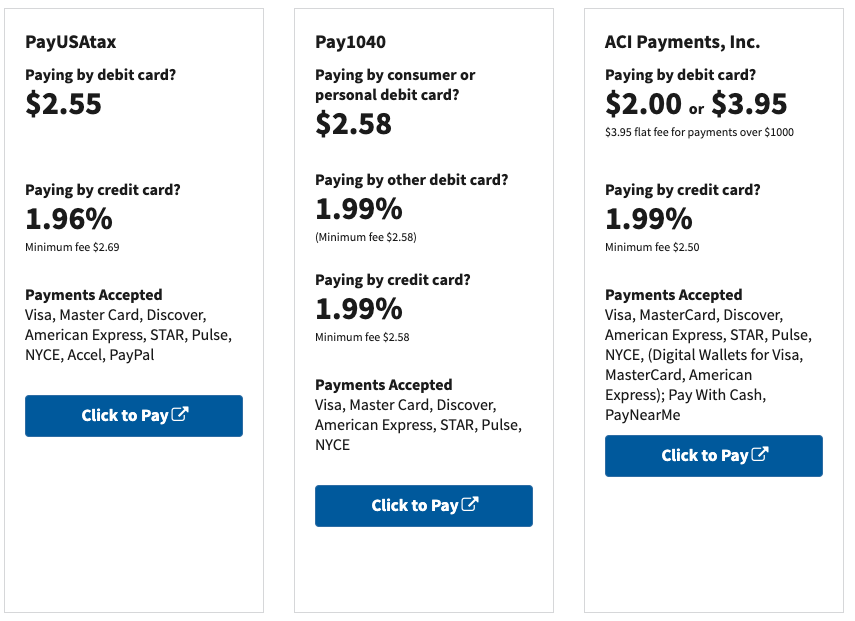Click external link icon on PayUSAtax button
Viewport: 855px width, 621px height.
pyautogui.click(x=180, y=414)
